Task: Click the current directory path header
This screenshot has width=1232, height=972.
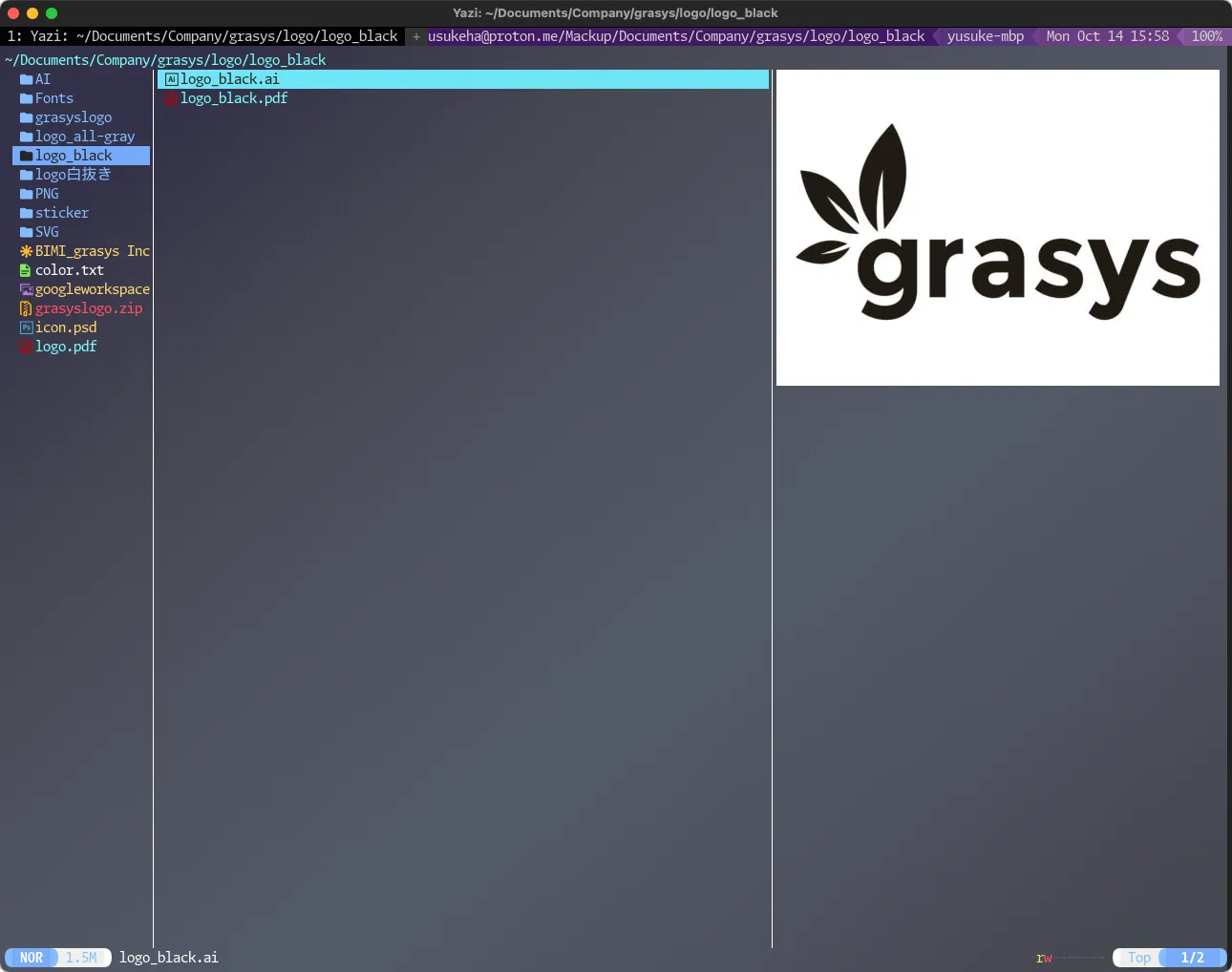Action: pyautogui.click(x=165, y=59)
